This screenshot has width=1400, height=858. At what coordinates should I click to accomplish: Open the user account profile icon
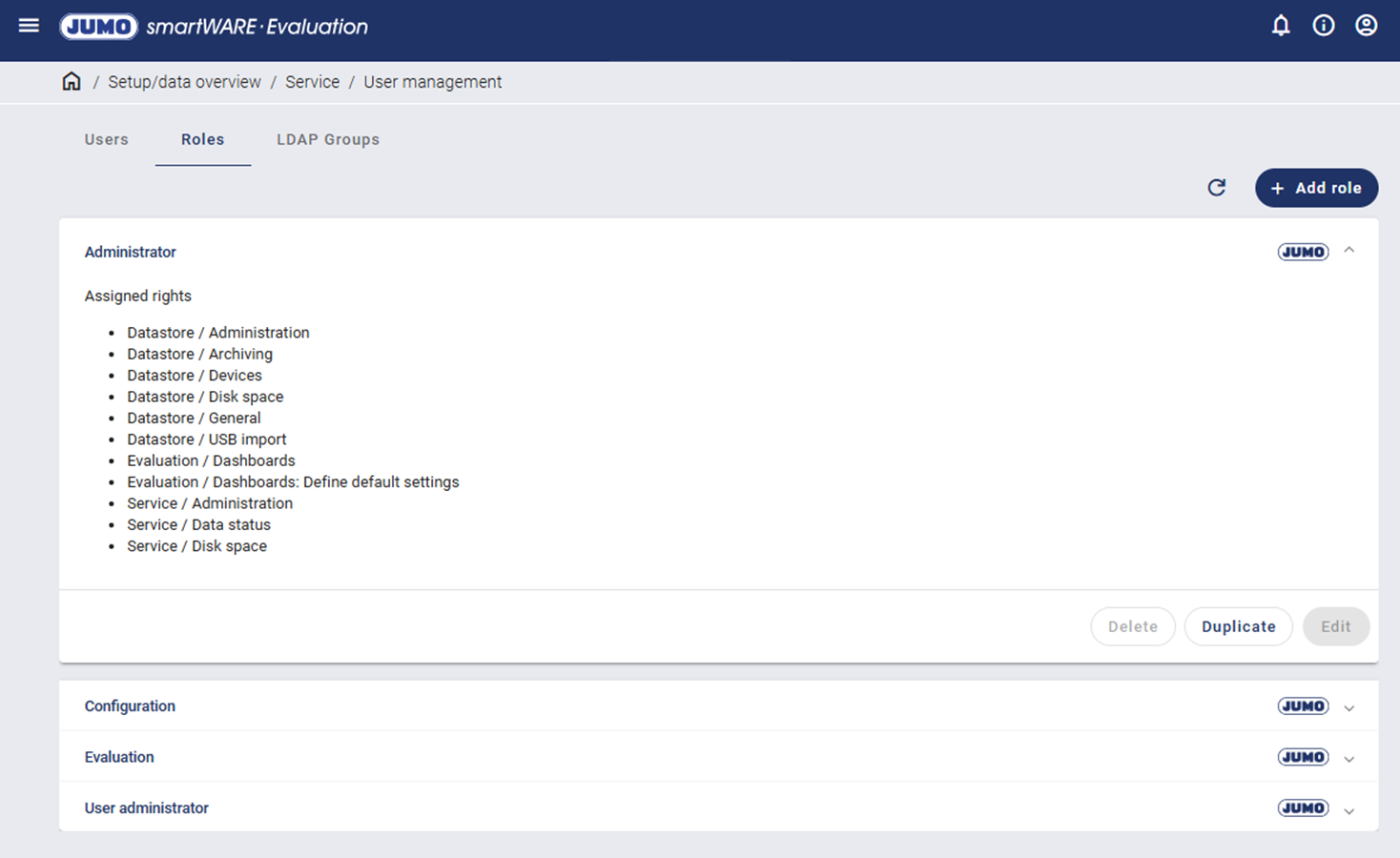tap(1366, 26)
